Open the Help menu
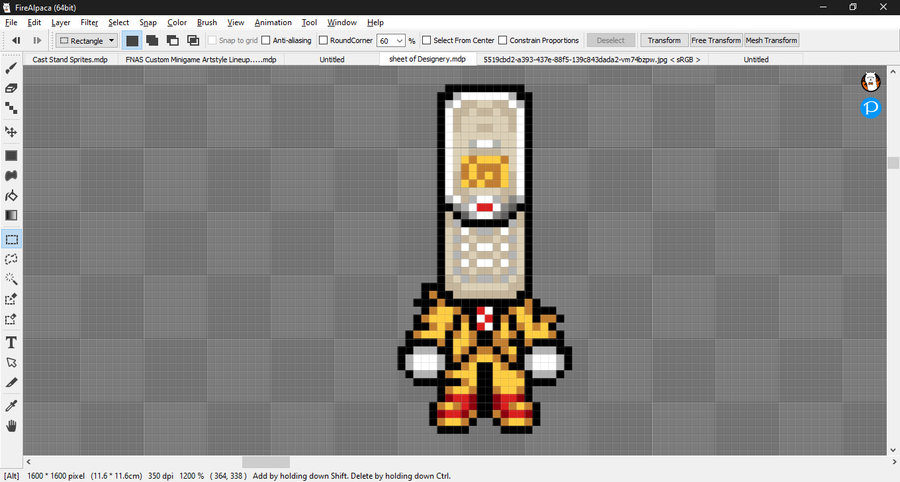Image resolution: width=900 pixels, height=482 pixels. point(375,22)
